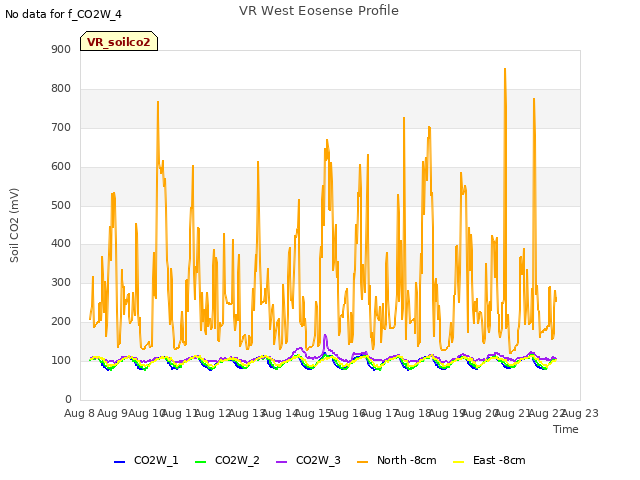This screenshot has height=480, width=640.
Task: Click the VR_soilco2 label box
Action: [119, 41]
